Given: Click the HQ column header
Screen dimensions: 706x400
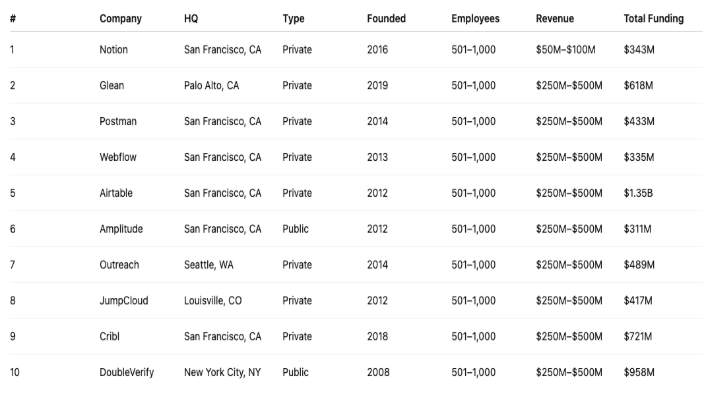Looking at the screenshot, I should coord(191,19).
